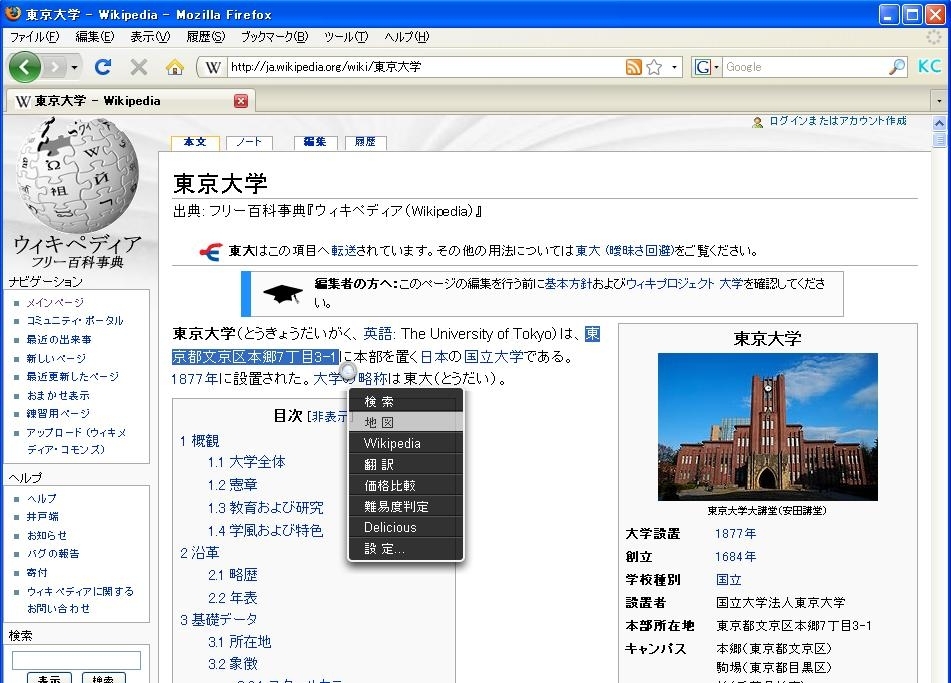Choose 検索 in the popup menu
The height and width of the screenshot is (683, 951).
pyautogui.click(x=406, y=402)
